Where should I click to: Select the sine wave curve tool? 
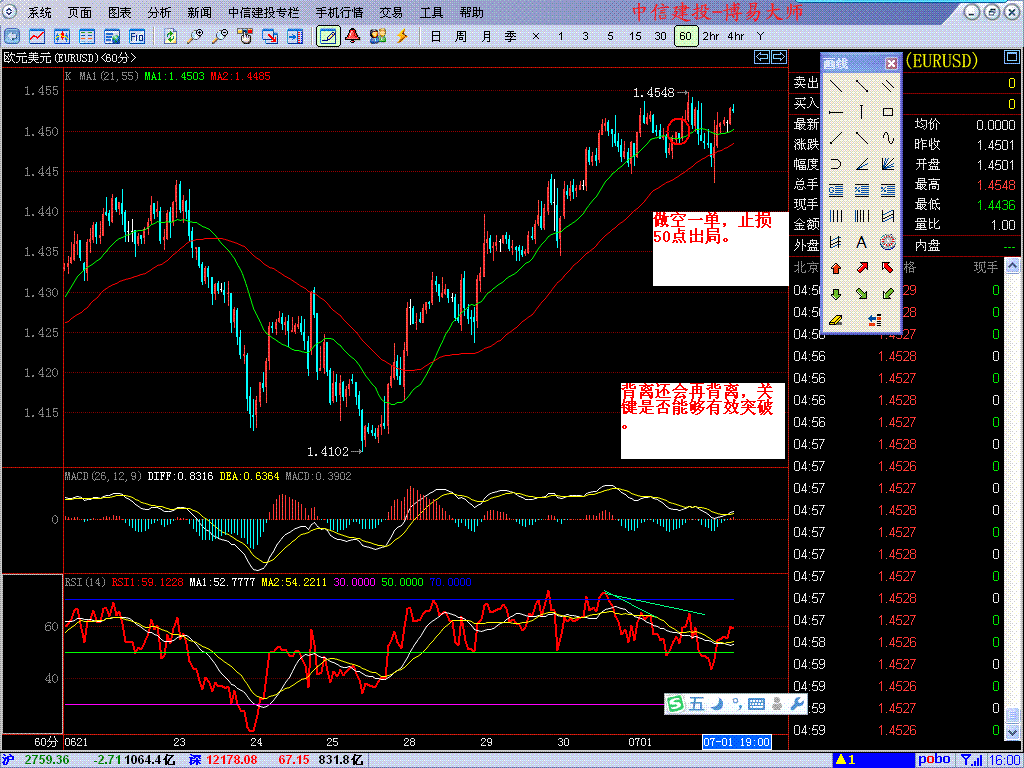888,138
